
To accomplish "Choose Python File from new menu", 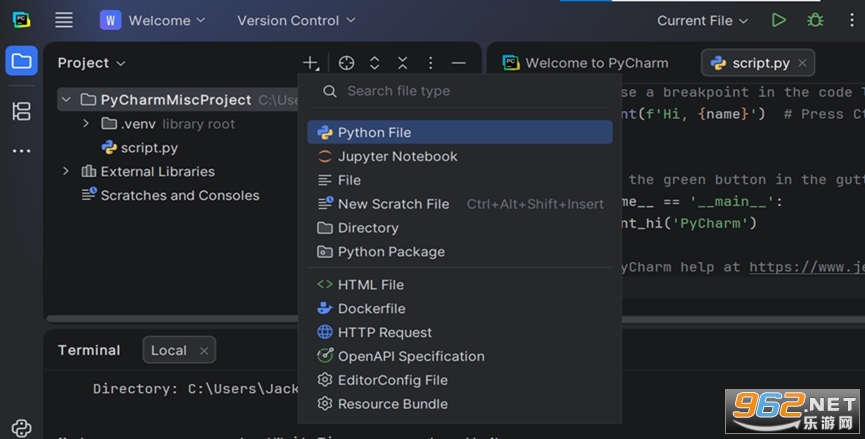I will pyautogui.click(x=460, y=132).
